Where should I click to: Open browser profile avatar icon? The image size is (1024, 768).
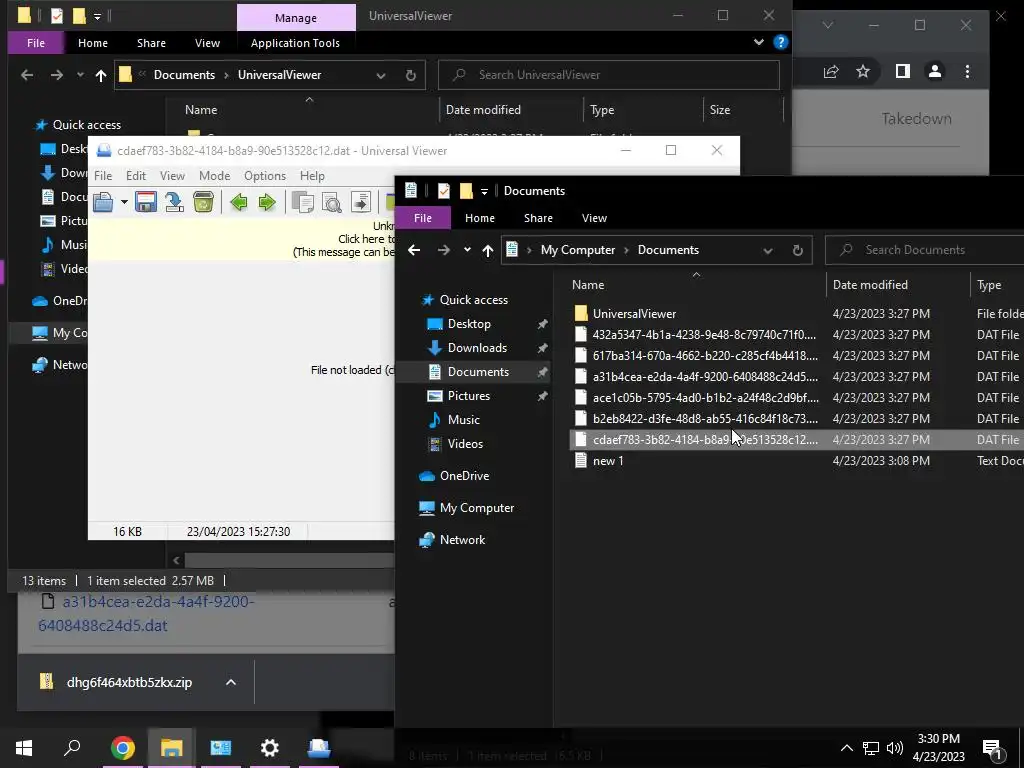coord(935,71)
